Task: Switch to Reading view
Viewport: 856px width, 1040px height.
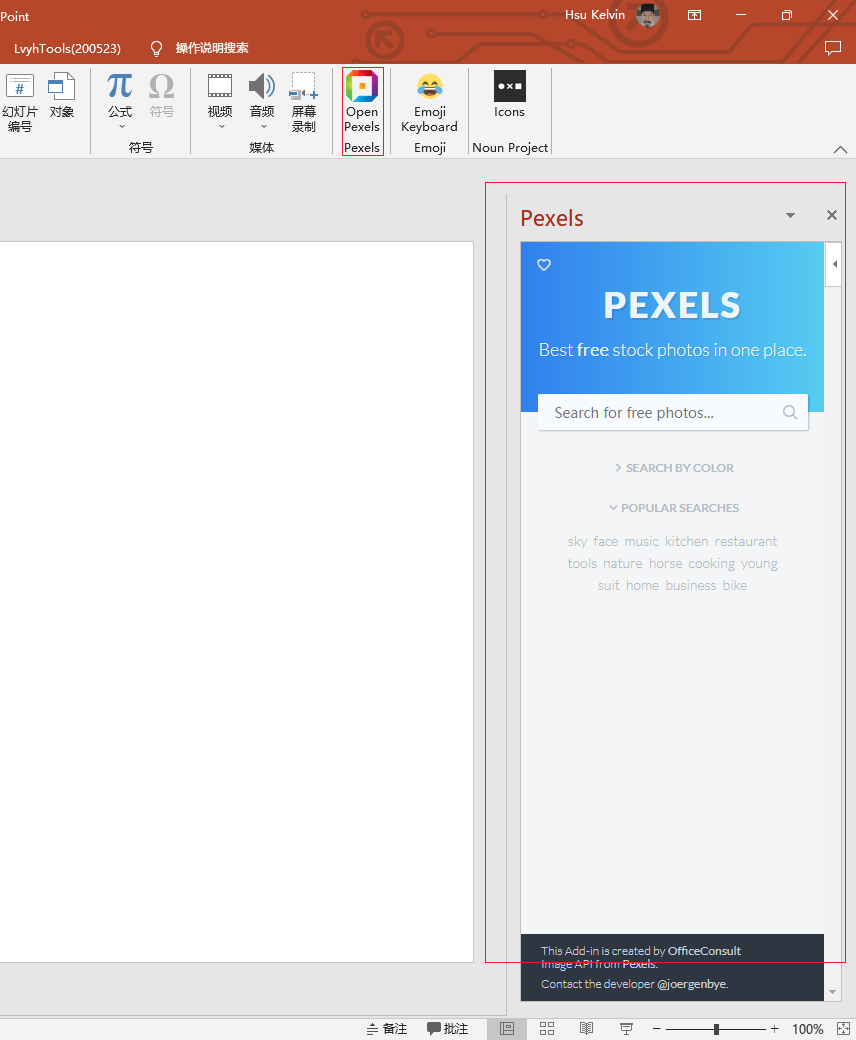Action: [x=586, y=1029]
